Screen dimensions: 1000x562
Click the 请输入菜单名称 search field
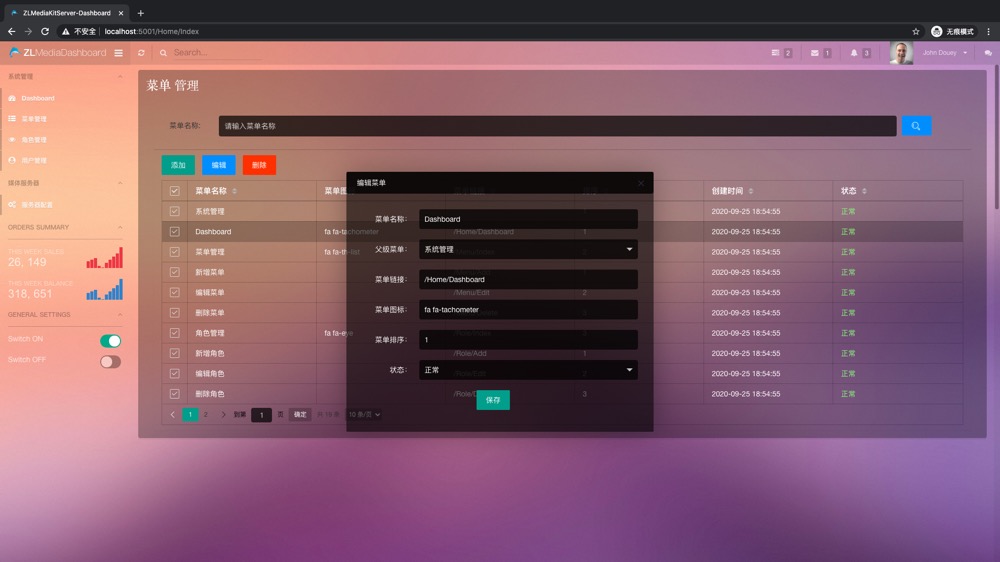557,126
